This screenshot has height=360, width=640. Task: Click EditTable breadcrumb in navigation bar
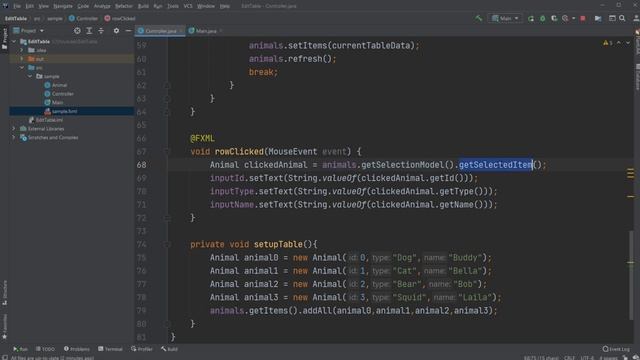click(x=16, y=18)
